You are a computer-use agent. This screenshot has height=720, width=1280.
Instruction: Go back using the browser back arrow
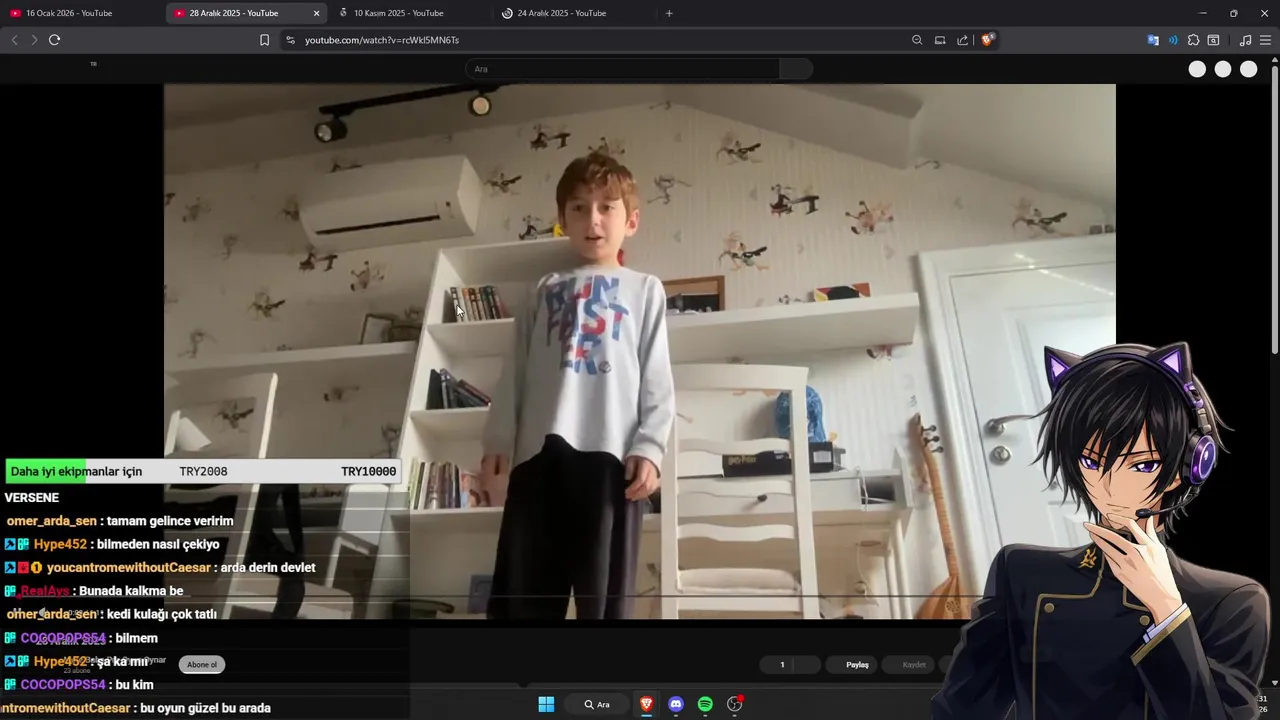(x=14, y=40)
